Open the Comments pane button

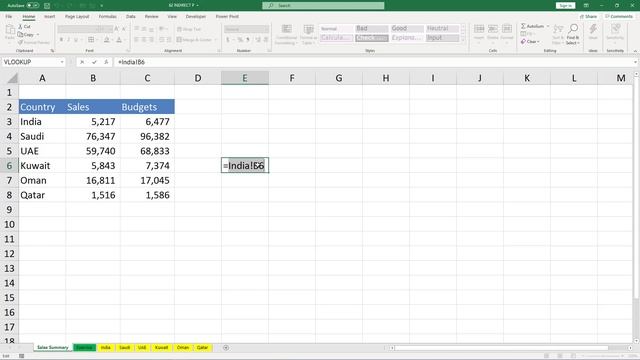coord(619,16)
